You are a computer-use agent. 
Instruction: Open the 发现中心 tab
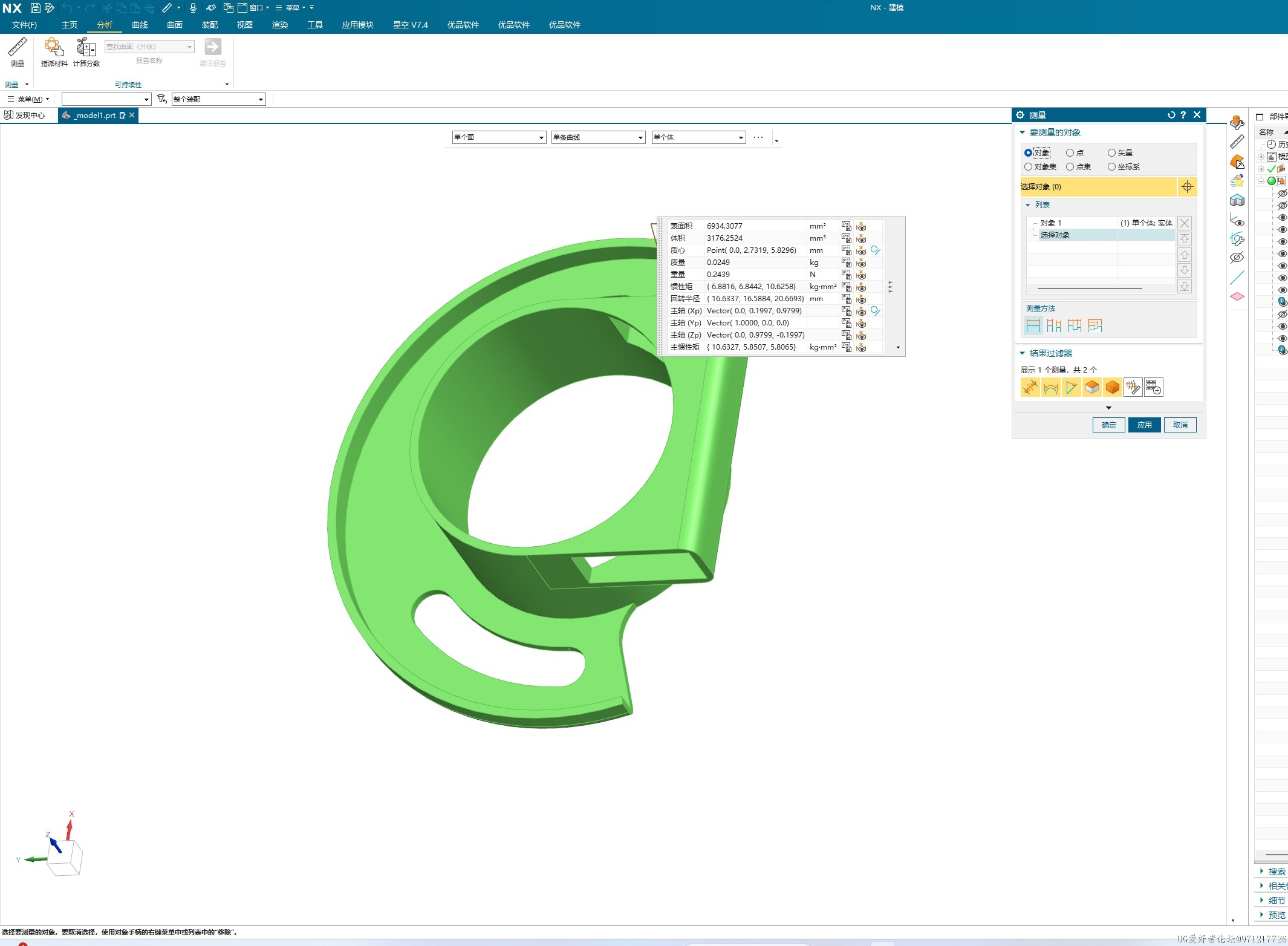point(25,115)
